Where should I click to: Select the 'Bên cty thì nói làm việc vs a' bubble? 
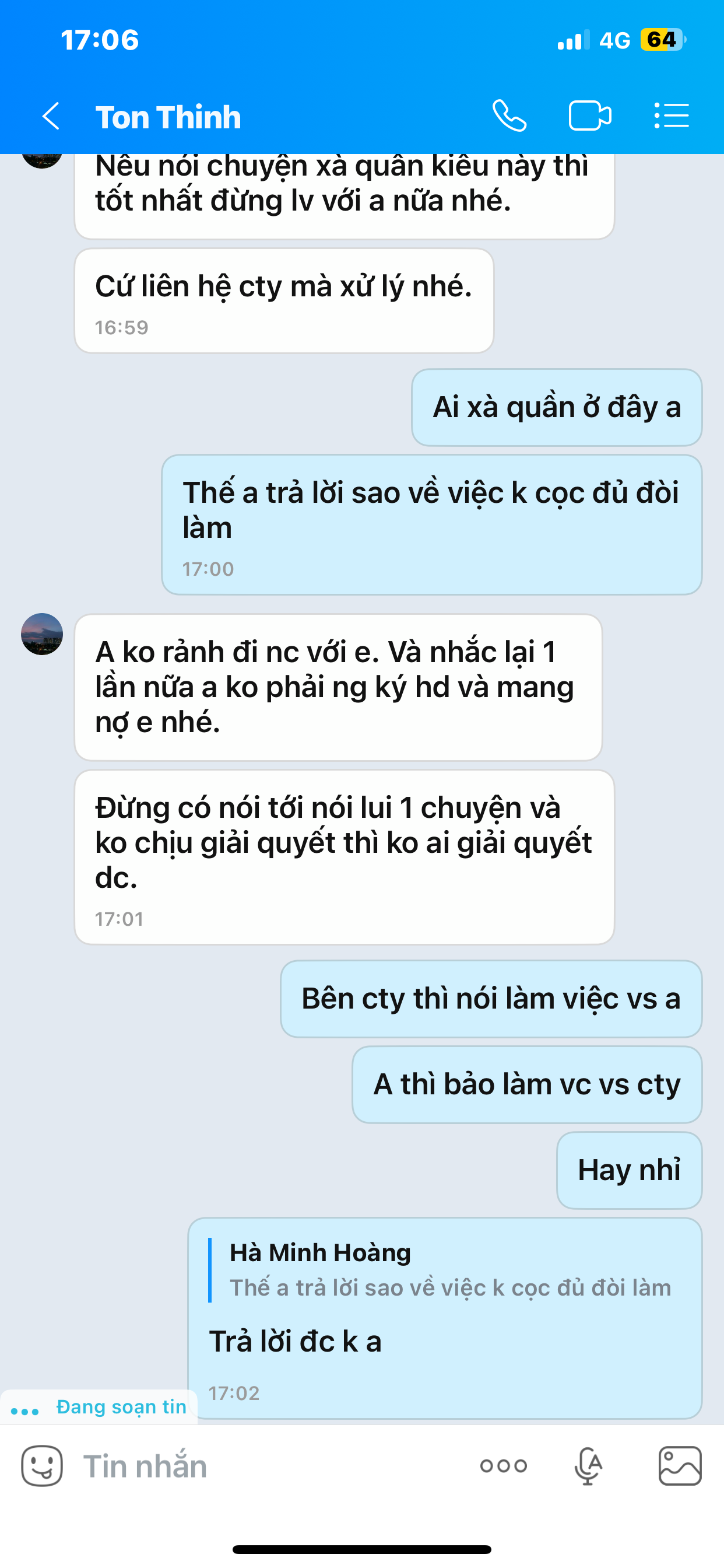coord(491,999)
